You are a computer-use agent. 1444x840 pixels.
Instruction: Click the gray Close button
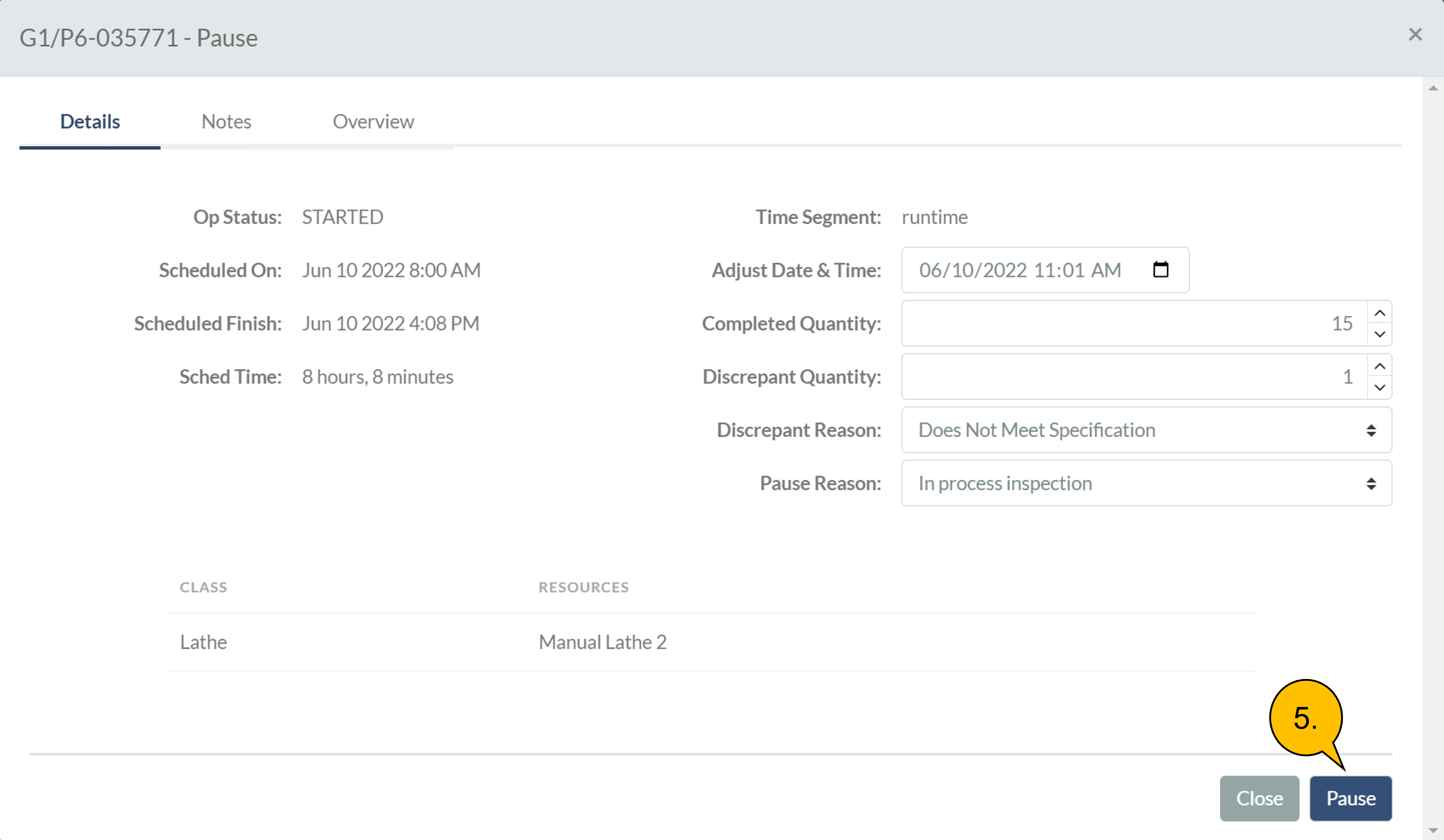[1259, 798]
